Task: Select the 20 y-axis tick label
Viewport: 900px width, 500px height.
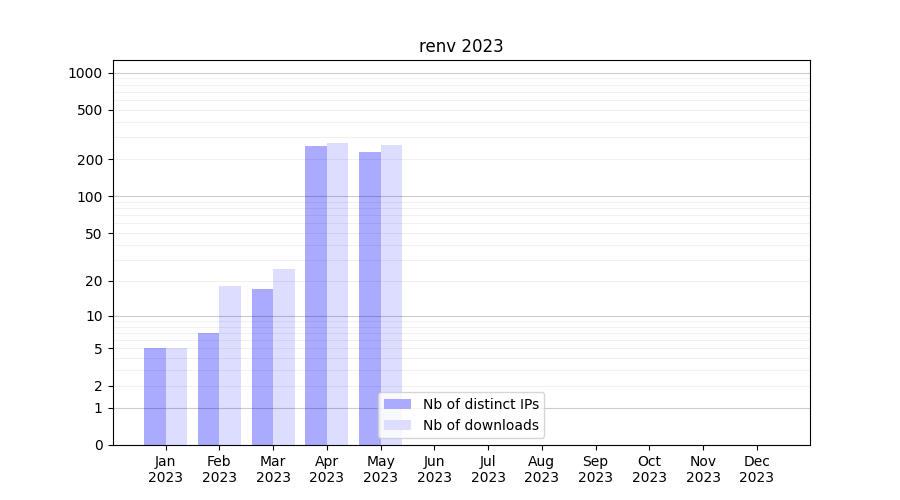Action: pyautogui.click(x=94, y=281)
